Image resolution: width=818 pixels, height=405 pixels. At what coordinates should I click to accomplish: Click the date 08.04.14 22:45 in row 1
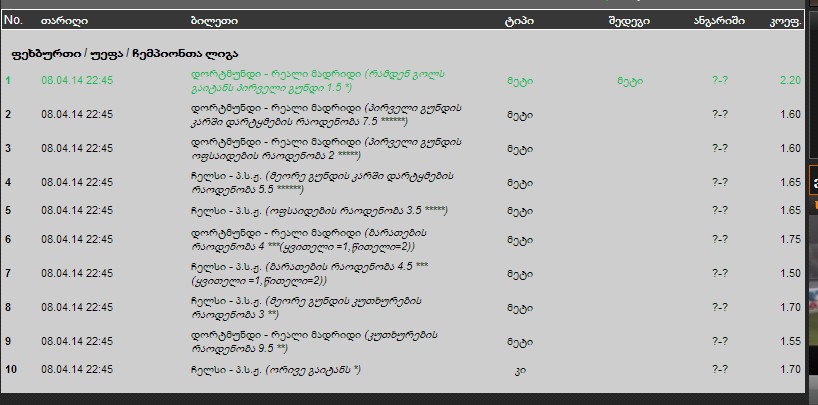(x=77, y=80)
